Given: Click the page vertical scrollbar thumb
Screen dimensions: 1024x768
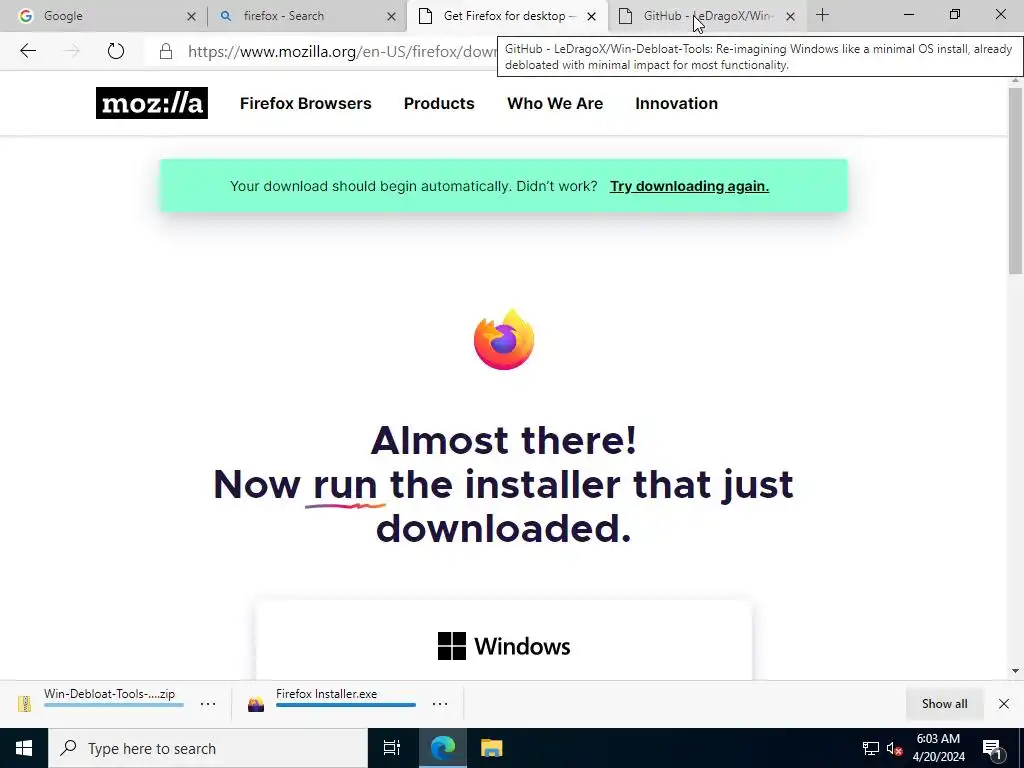Looking at the screenshot, I should point(1015,180).
